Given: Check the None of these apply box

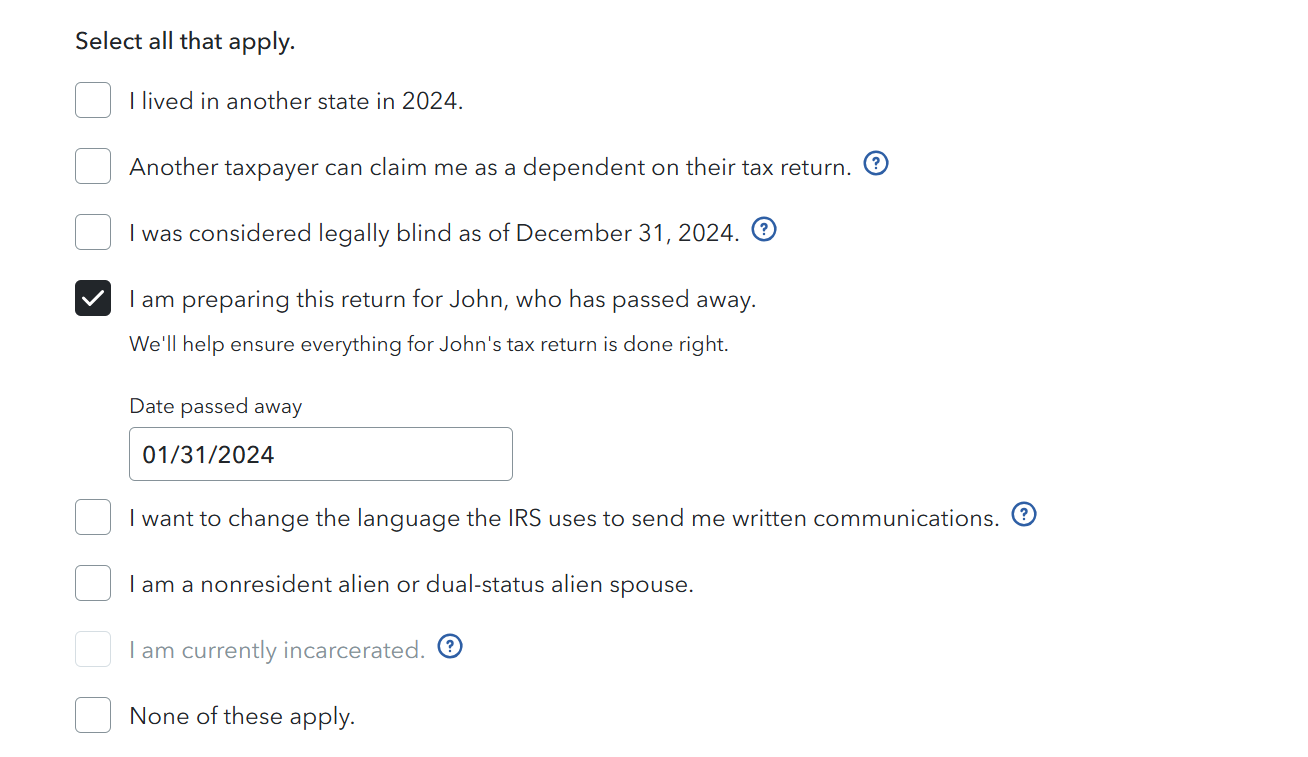Looking at the screenshot, I should 93,715.
